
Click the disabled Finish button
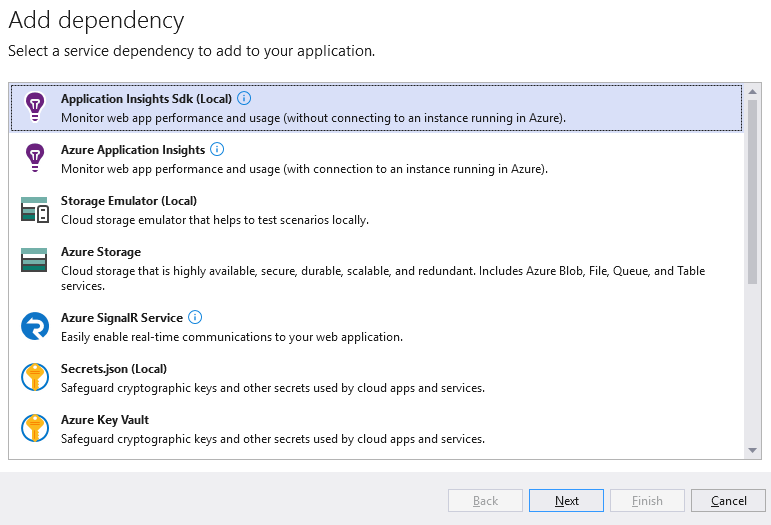click(x=647, y=500)
